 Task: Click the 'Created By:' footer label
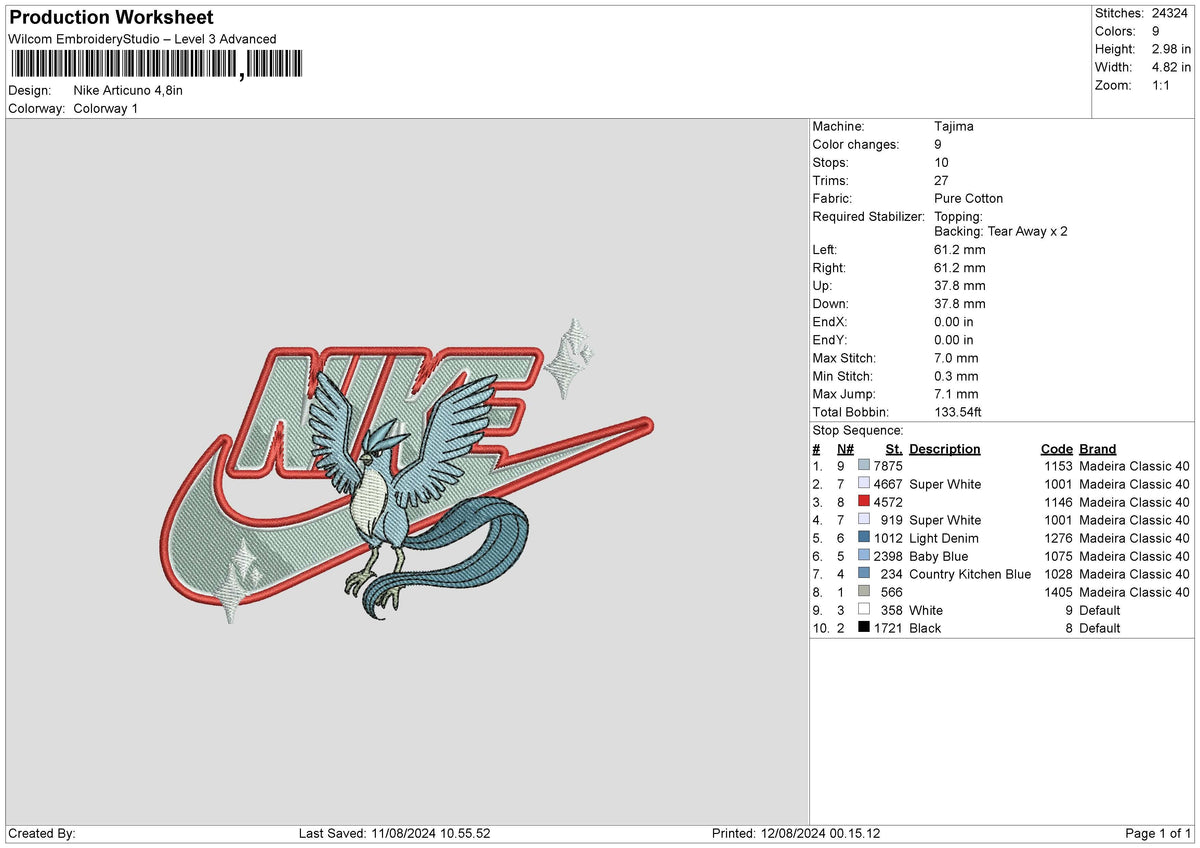pos(42,833)
